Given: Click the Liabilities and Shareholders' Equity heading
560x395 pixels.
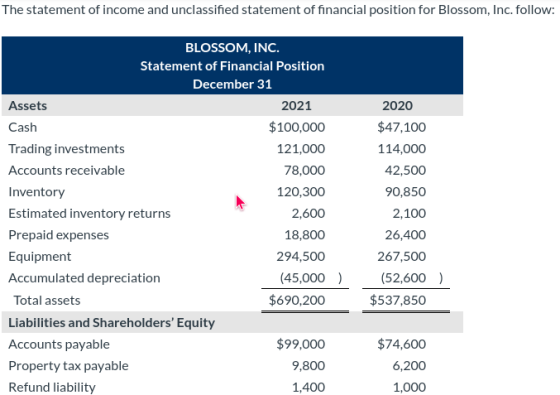Looking at the screenshot, I should tap(111, 323).
